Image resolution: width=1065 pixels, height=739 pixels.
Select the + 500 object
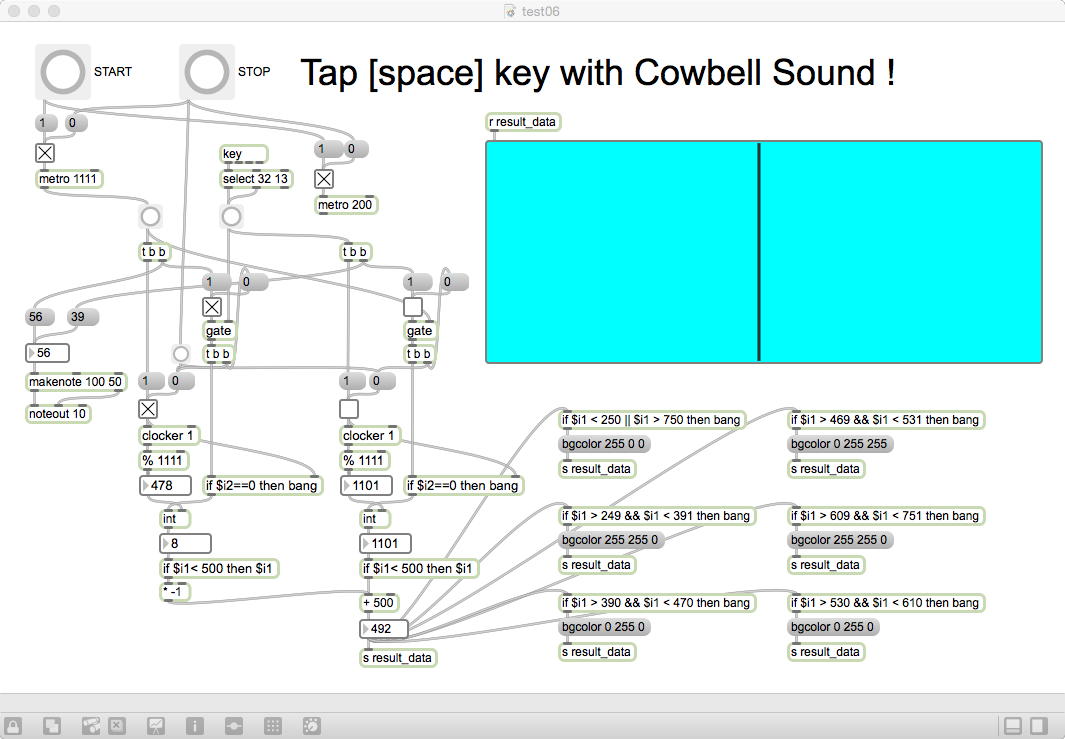coord(379,603)
